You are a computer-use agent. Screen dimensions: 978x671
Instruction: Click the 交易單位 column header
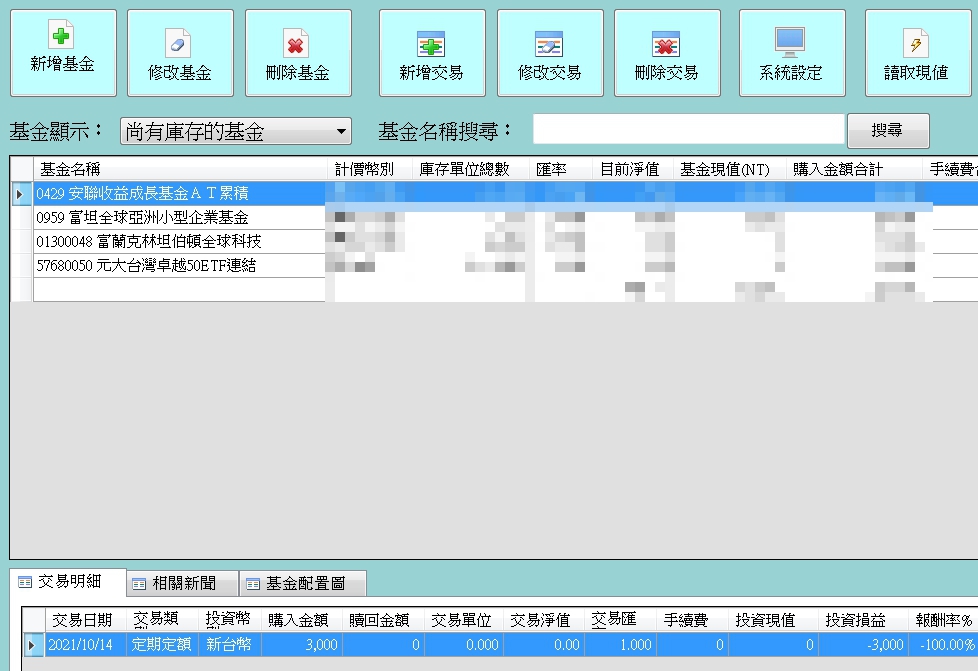click(x=463, y=620)
